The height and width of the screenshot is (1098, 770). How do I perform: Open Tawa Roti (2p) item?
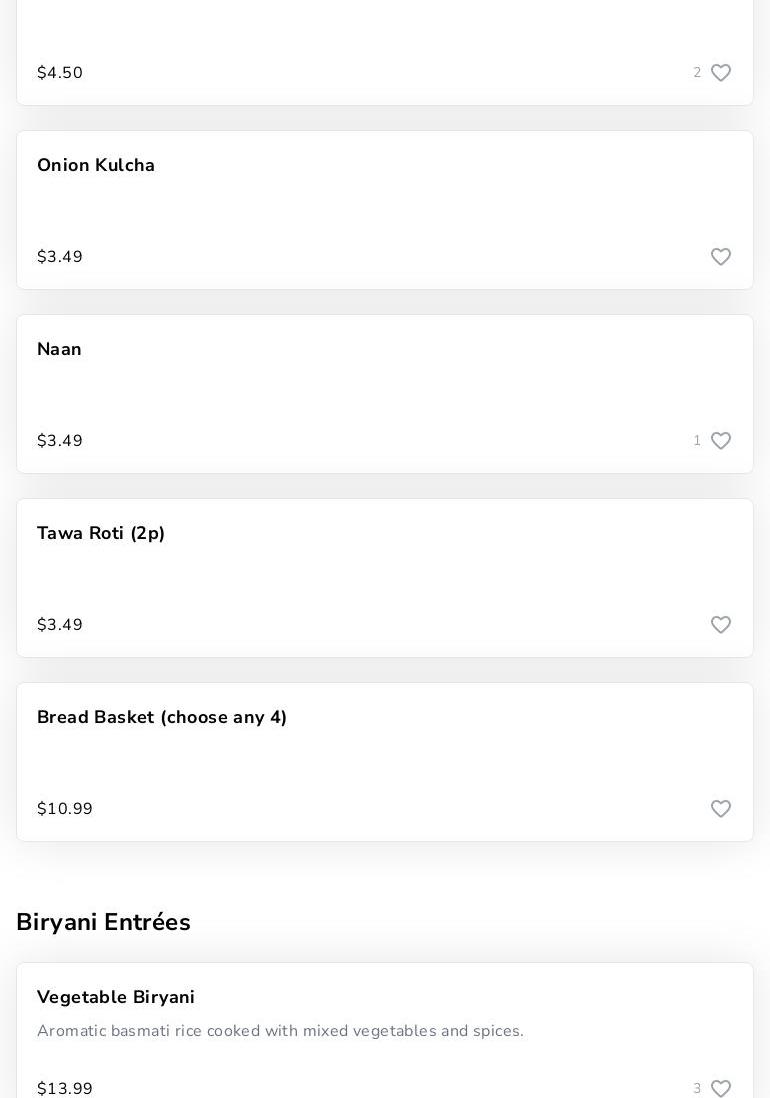101,534
